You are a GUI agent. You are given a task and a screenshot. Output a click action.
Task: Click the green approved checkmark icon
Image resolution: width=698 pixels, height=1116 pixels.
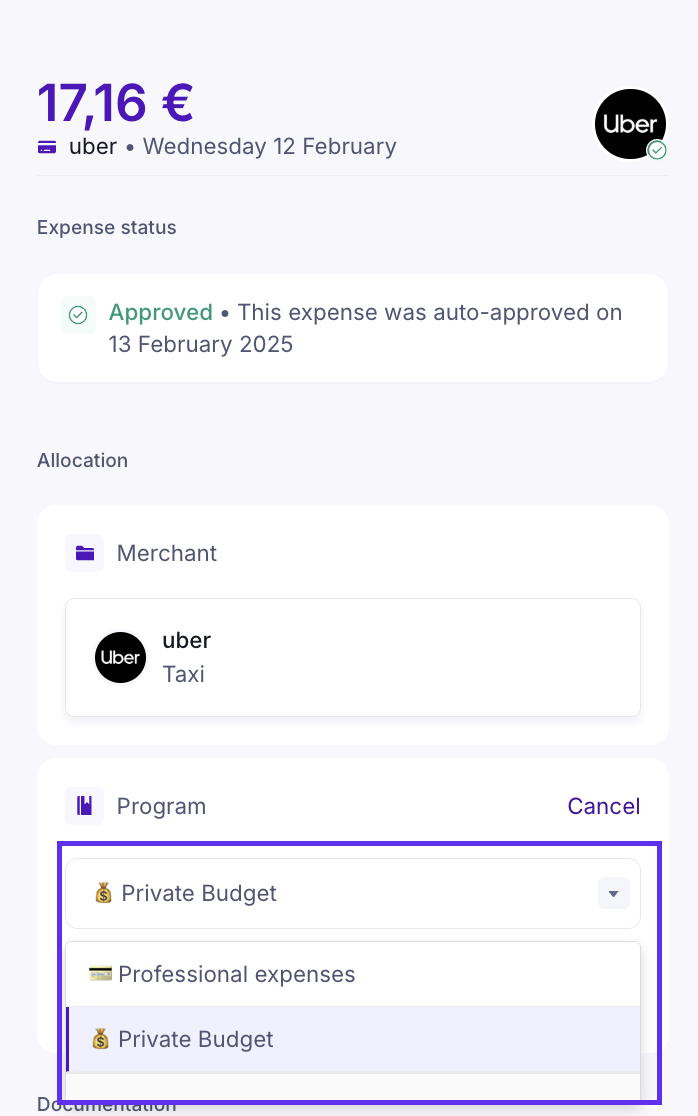point(78,315)
